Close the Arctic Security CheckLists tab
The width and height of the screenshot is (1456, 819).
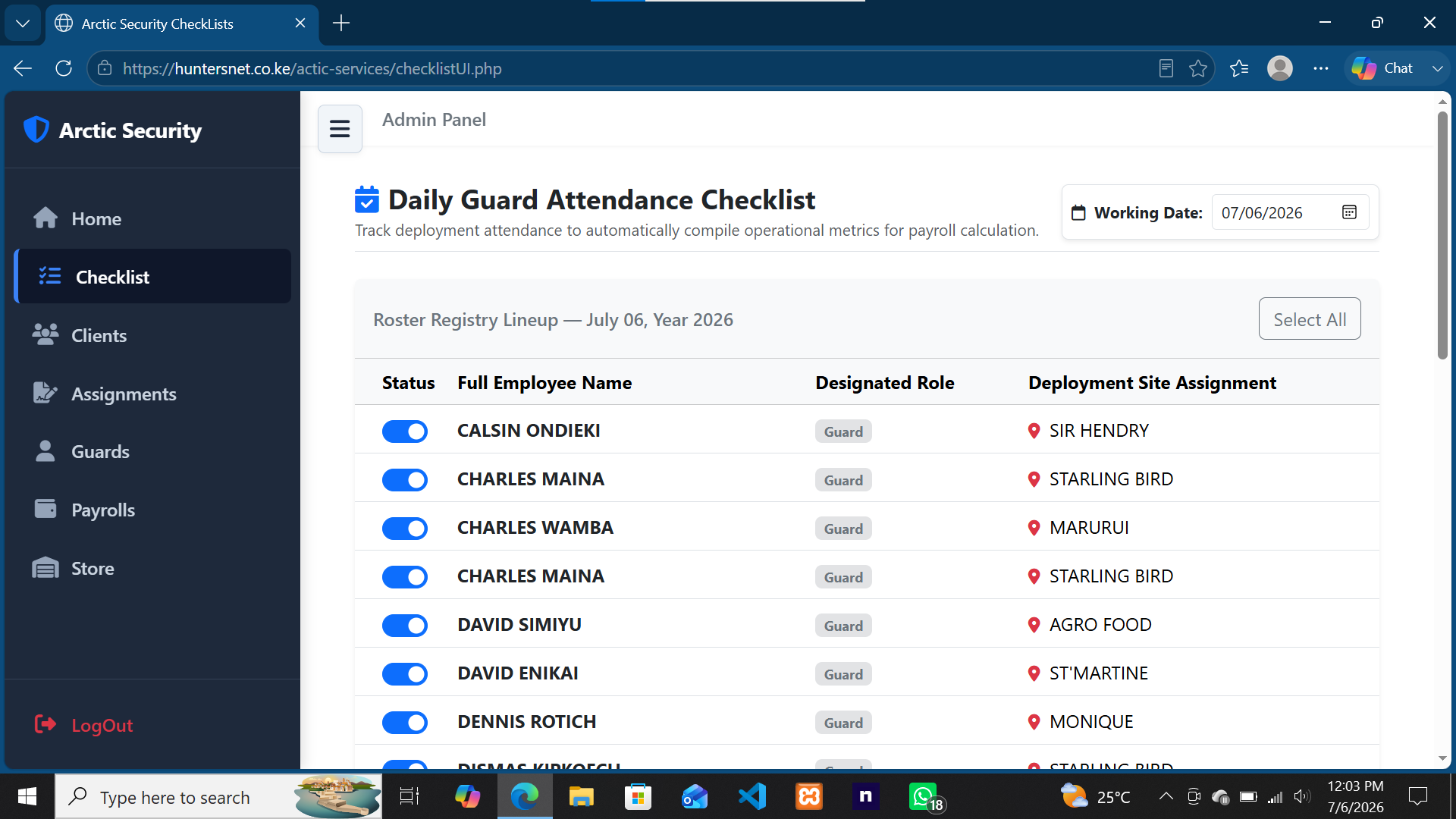(x=300, y=24)
